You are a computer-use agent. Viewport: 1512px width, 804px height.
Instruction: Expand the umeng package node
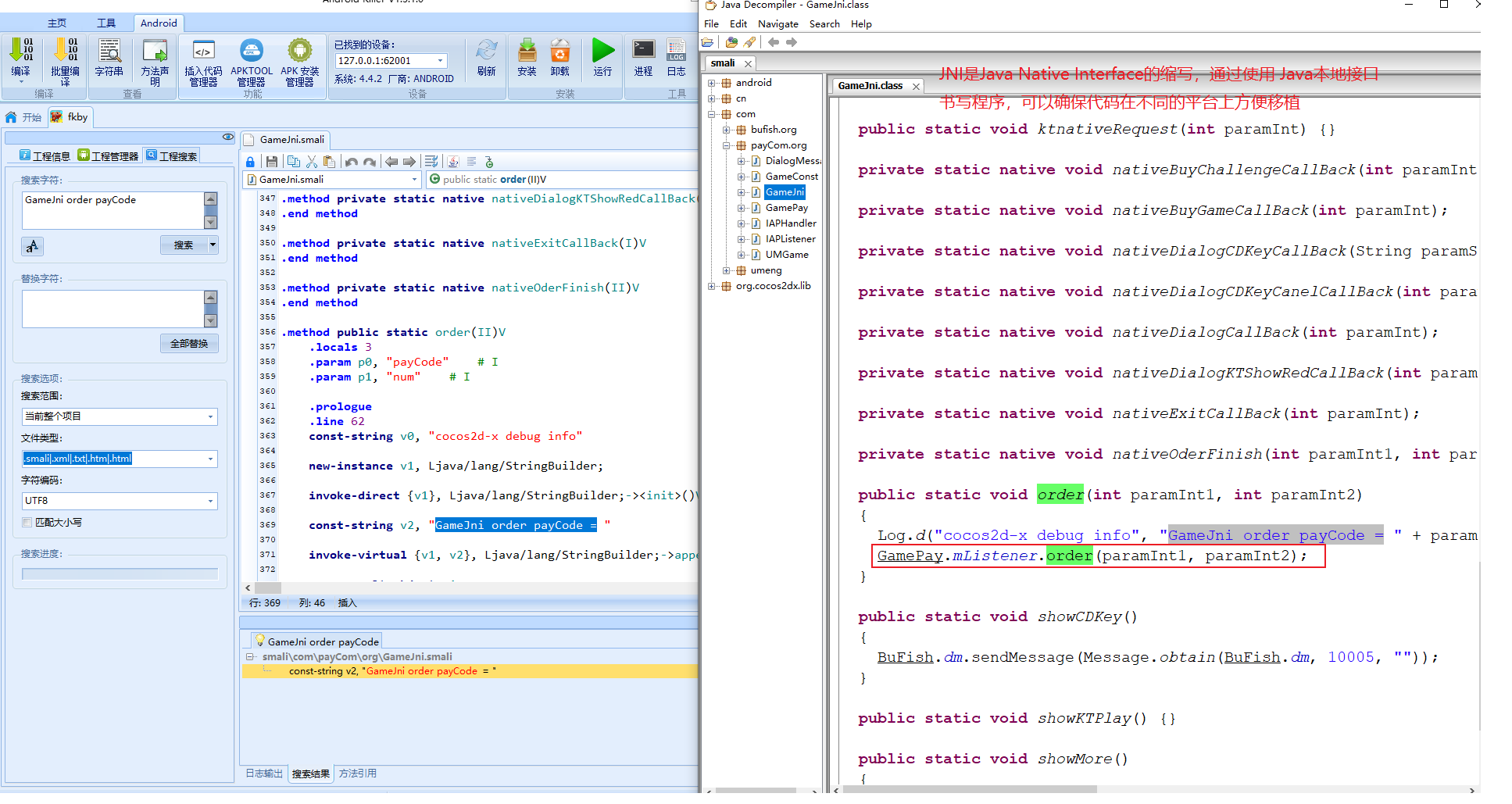tap(727, 270)
